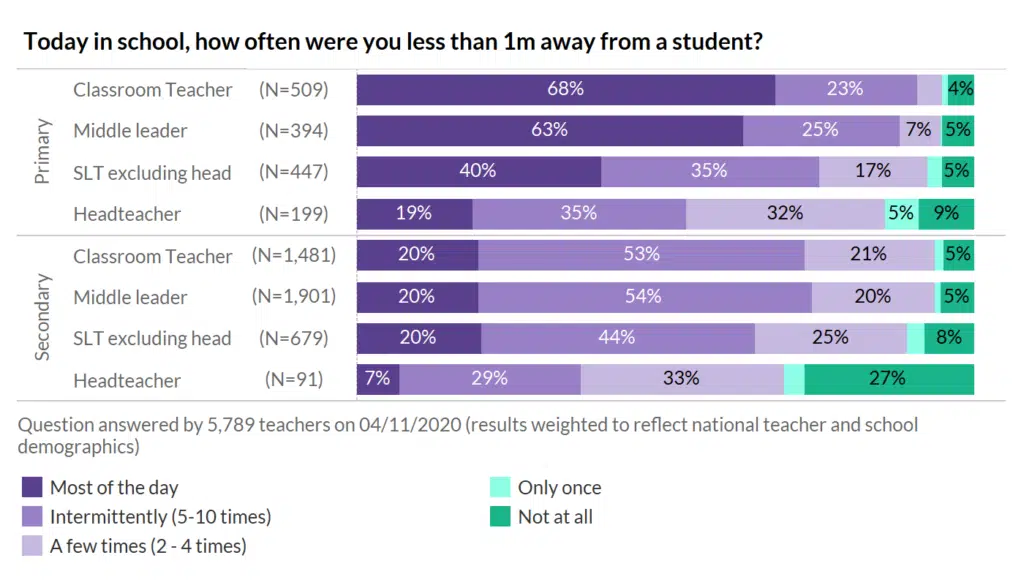
Task: Click the 'Most of the day' legend swatch
Action: [32, 488]
